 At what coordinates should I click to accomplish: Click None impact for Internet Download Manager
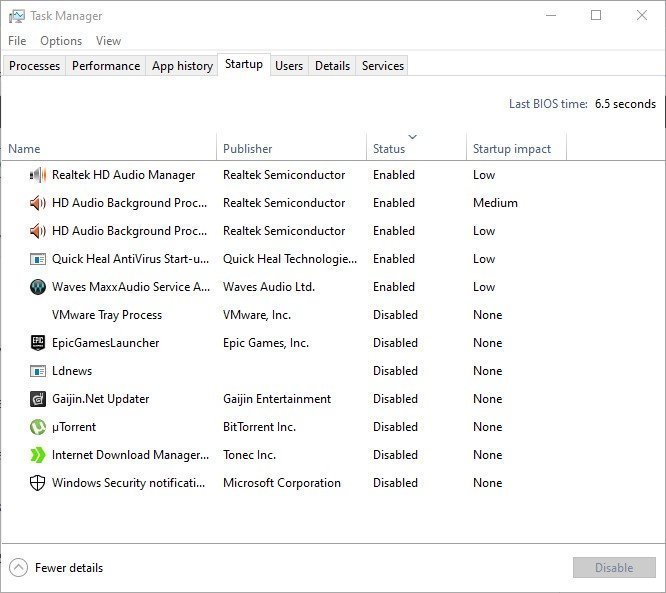click(x=488, y=455)
